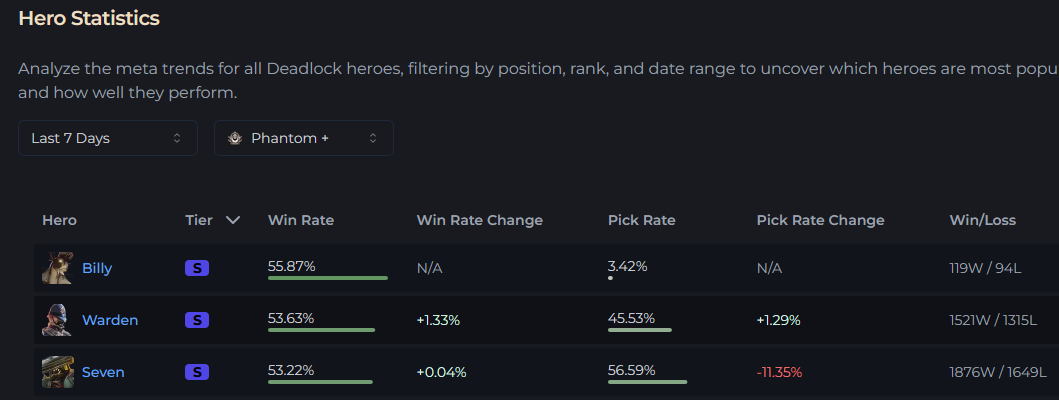Image resolution: width=1059 pixels, height=400 pixels.
Task: Open Warden's hero portrait
Action: [57, 320]
